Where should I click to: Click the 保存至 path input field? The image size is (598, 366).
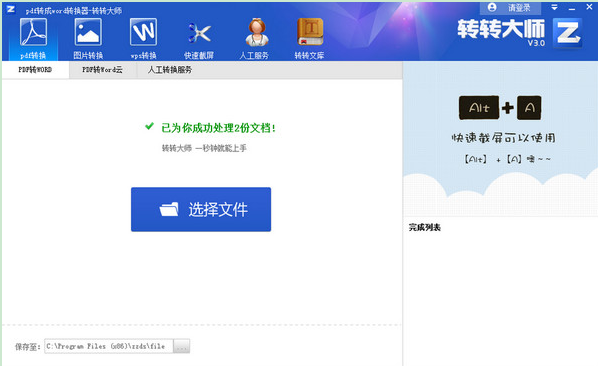point(109,346)
